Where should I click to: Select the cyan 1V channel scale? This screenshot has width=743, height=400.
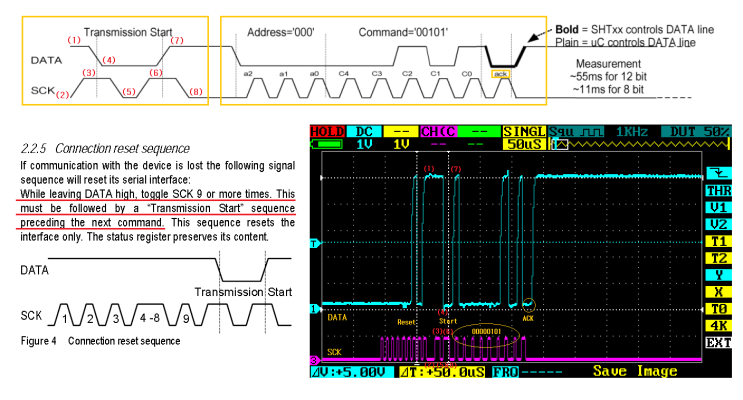[364, 144]
